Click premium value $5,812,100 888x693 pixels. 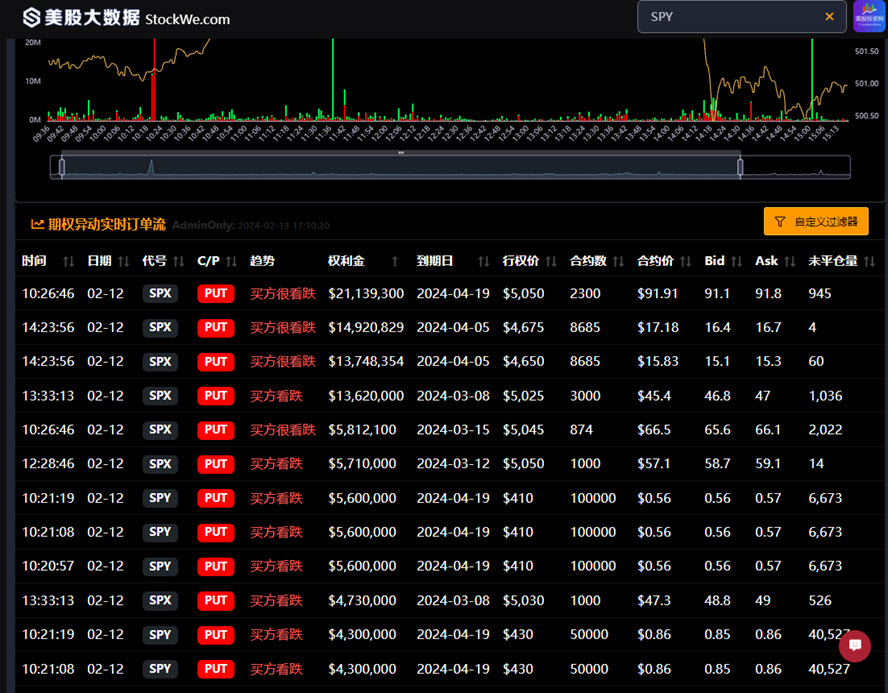(x=362, y=430)
